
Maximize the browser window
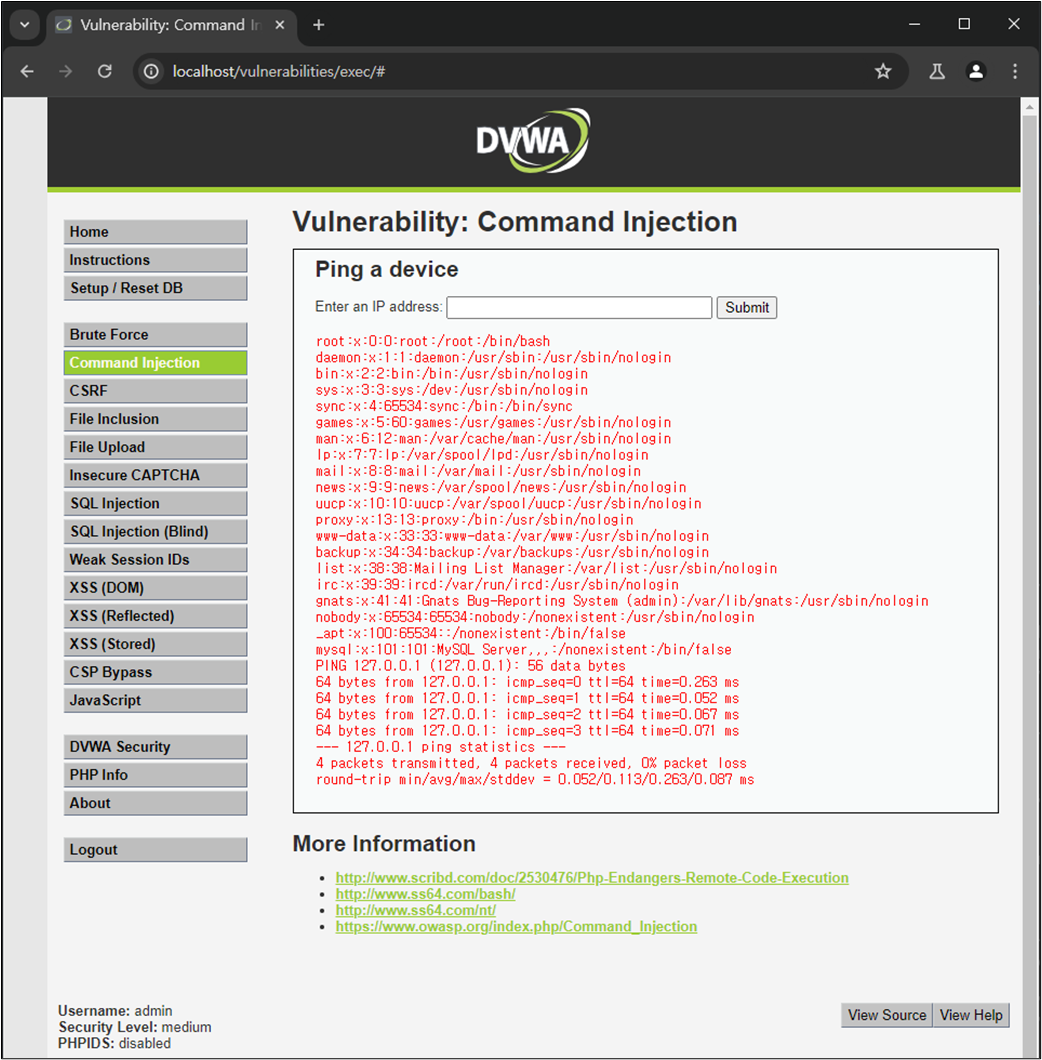tap(964, 24)
